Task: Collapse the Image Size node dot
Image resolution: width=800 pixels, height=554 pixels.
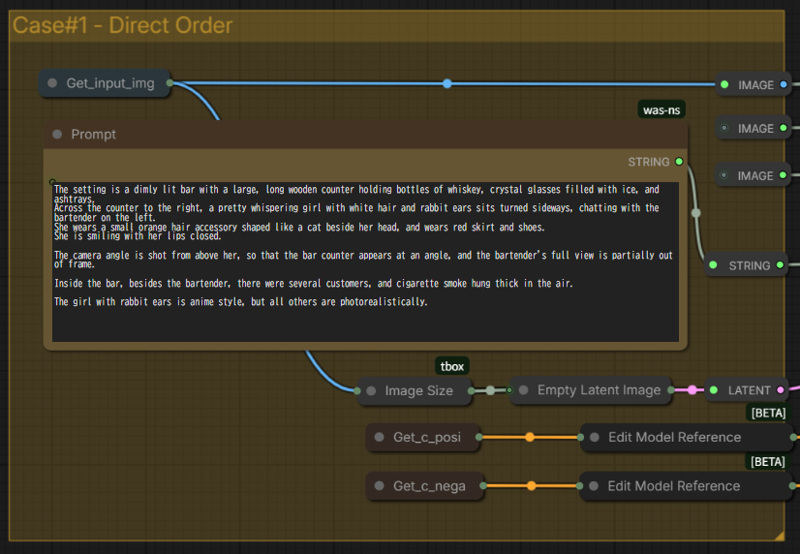Action: [371, 391]
